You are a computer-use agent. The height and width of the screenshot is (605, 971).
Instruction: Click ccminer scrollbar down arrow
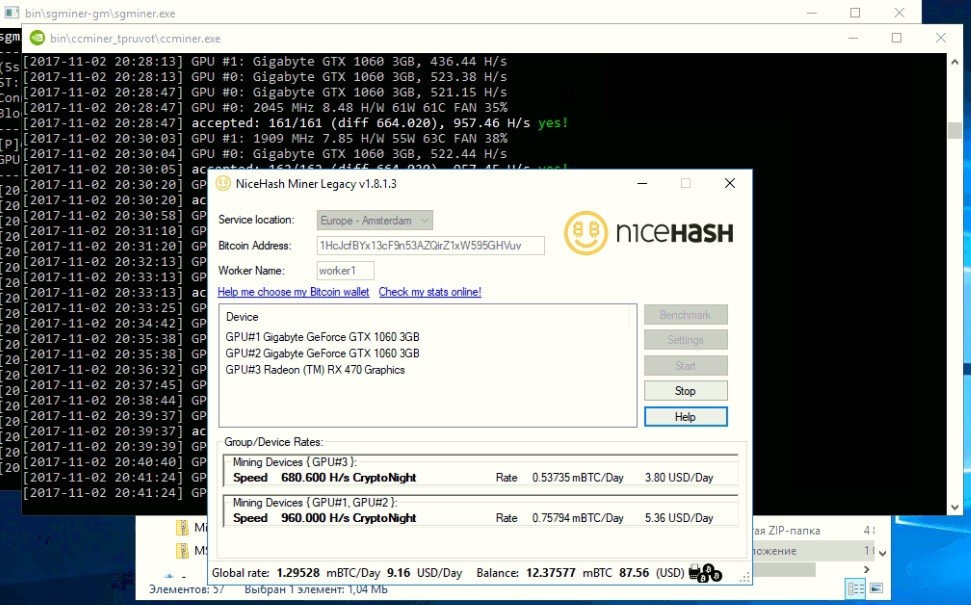[954, 507]
